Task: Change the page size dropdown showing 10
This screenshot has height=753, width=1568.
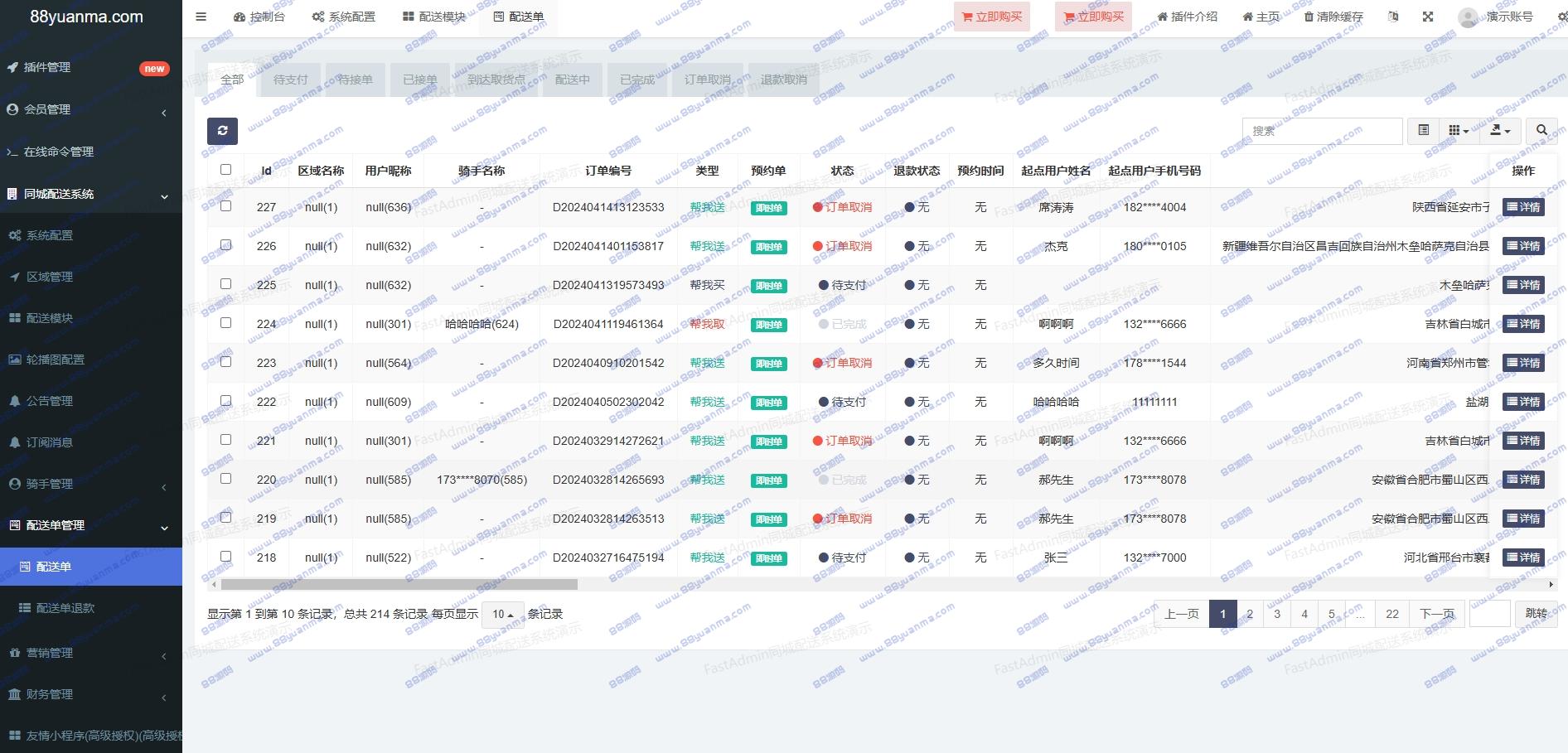Action: click(x=502, y=615)
